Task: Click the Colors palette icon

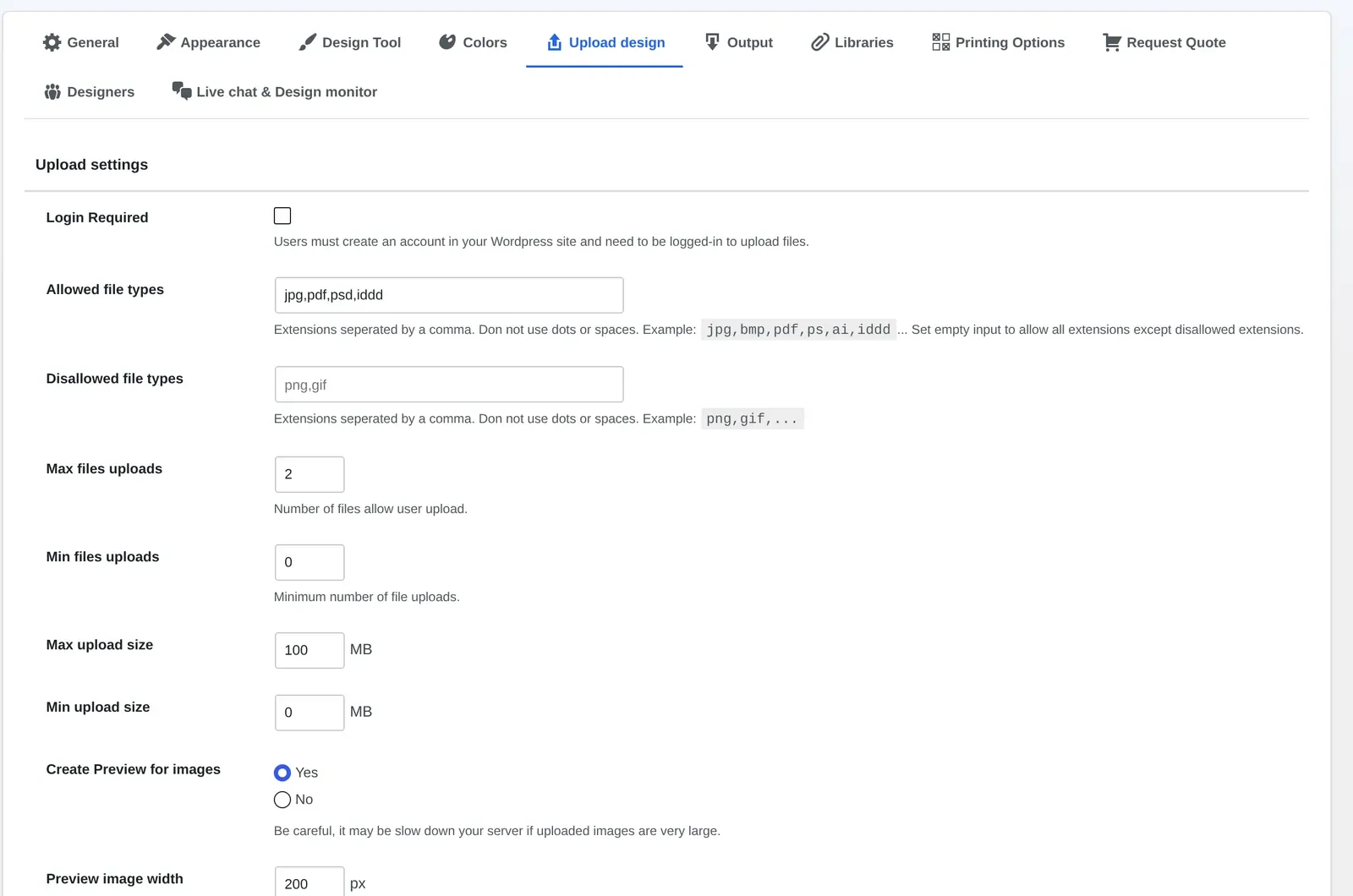Action: click(447, 42)
